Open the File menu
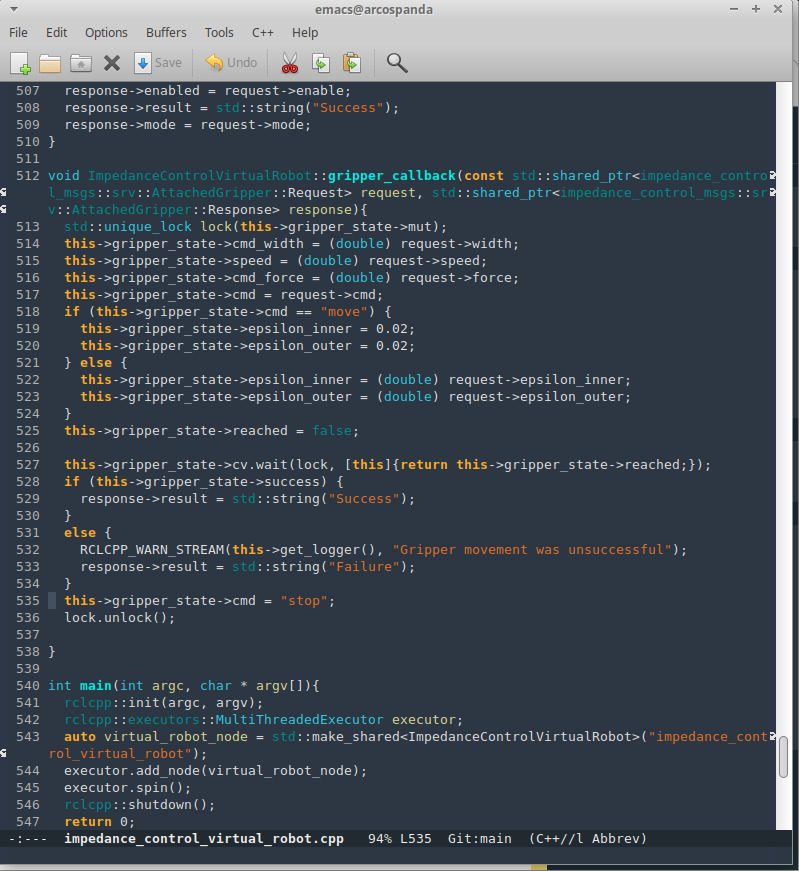Screen dimensions: 799x871 (x=18, y=32)
